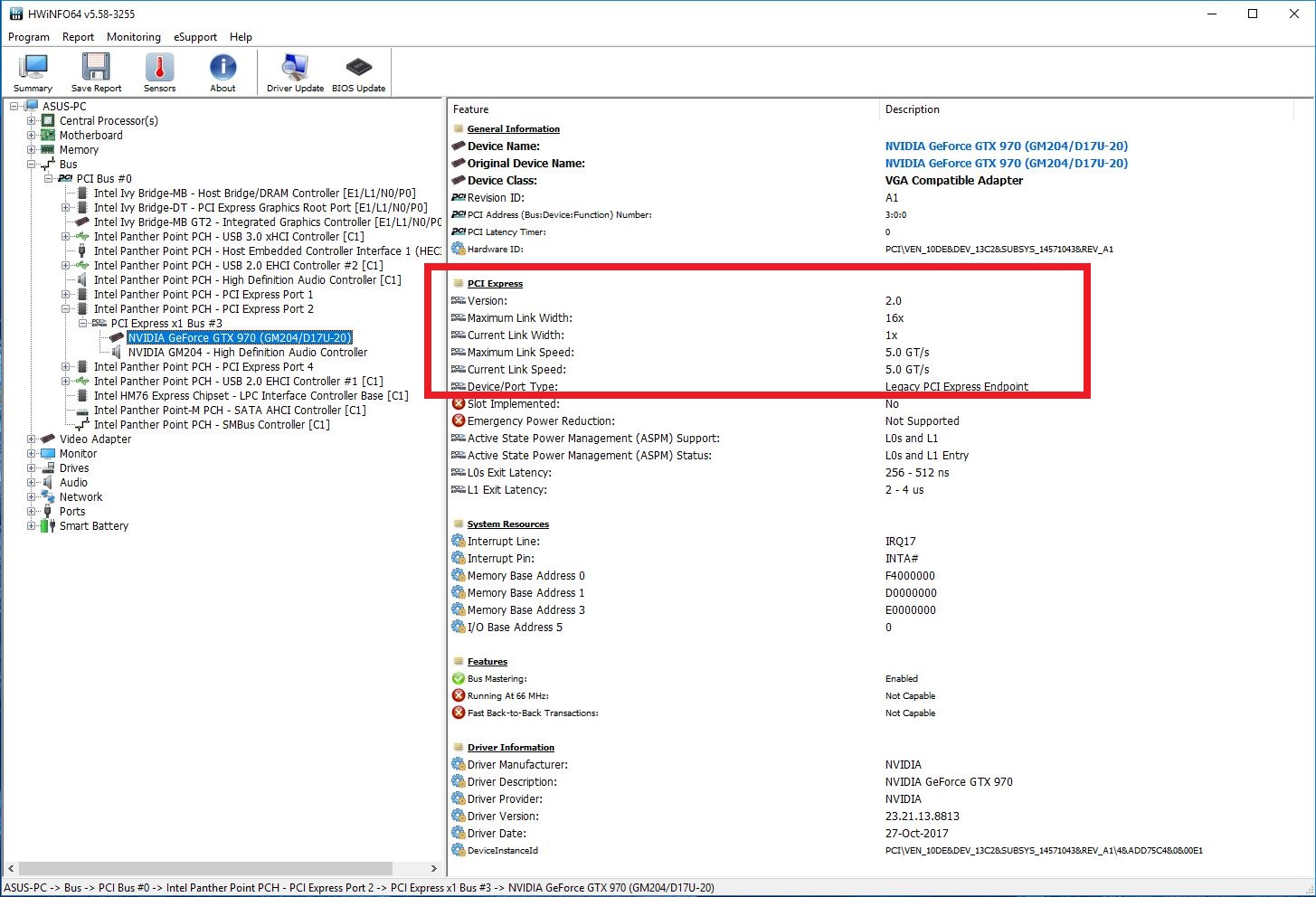1316x897 pixels.
Task: Click the Motherboard icon in tree
Action: click(x=48, y=135)
